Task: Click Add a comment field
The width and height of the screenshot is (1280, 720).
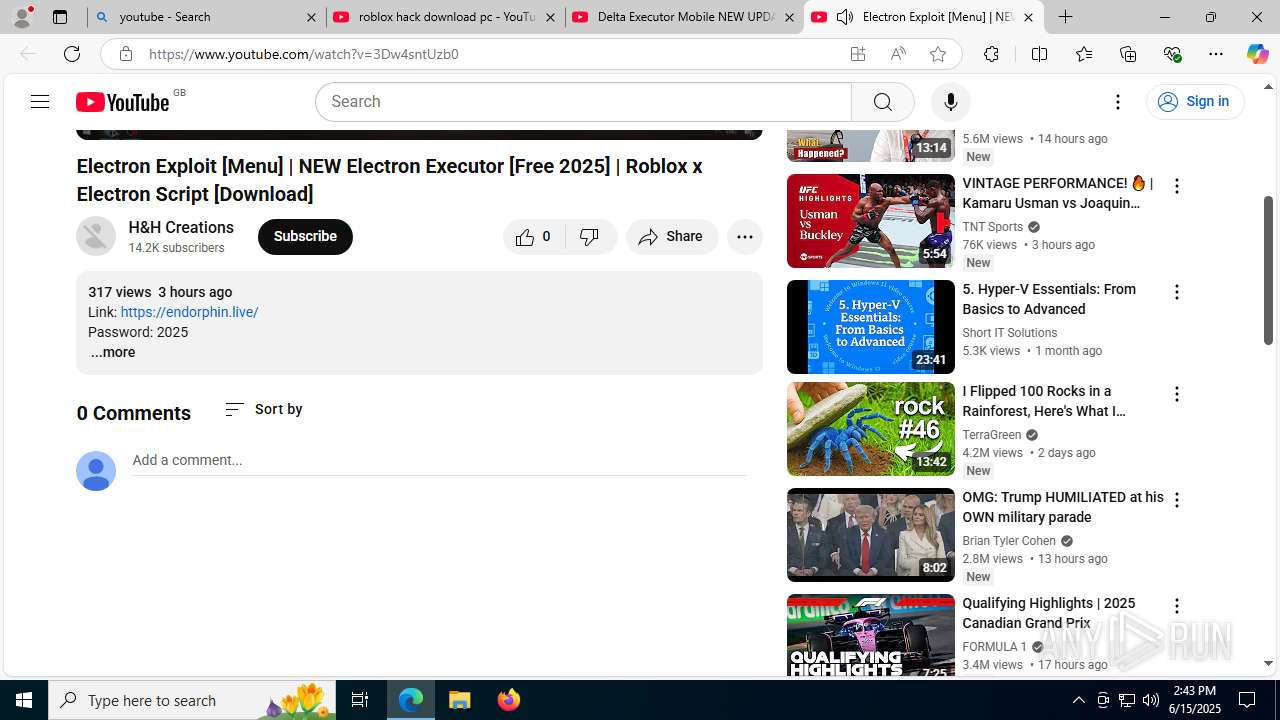Action: [439, 460]
